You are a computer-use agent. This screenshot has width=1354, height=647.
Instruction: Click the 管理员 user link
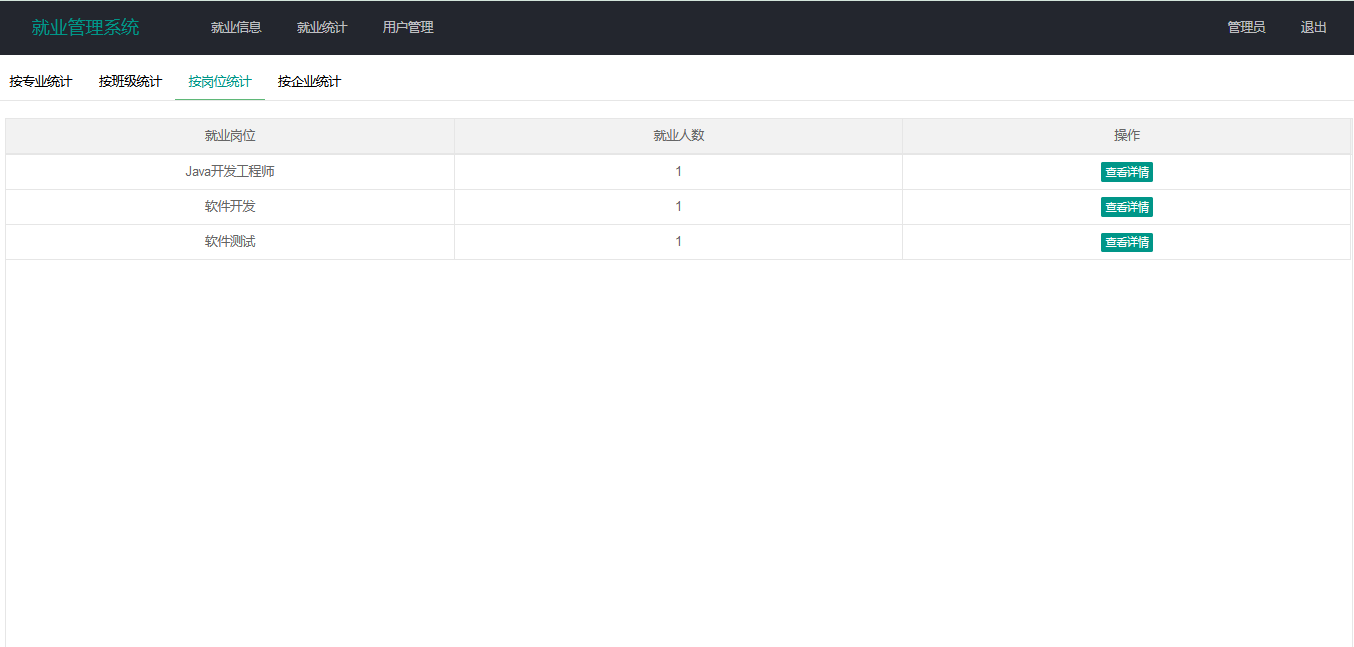[1246, 28]
